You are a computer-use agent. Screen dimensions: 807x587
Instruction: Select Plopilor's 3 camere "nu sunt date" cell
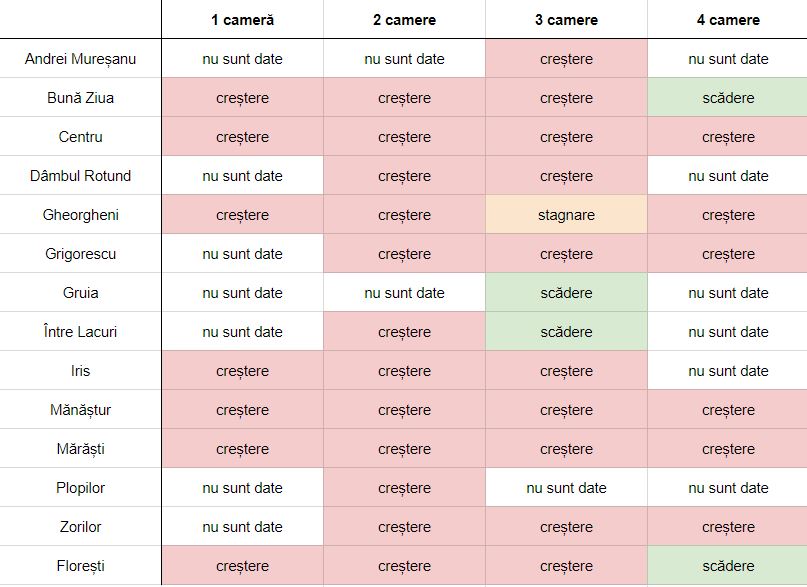click(566, 488)
